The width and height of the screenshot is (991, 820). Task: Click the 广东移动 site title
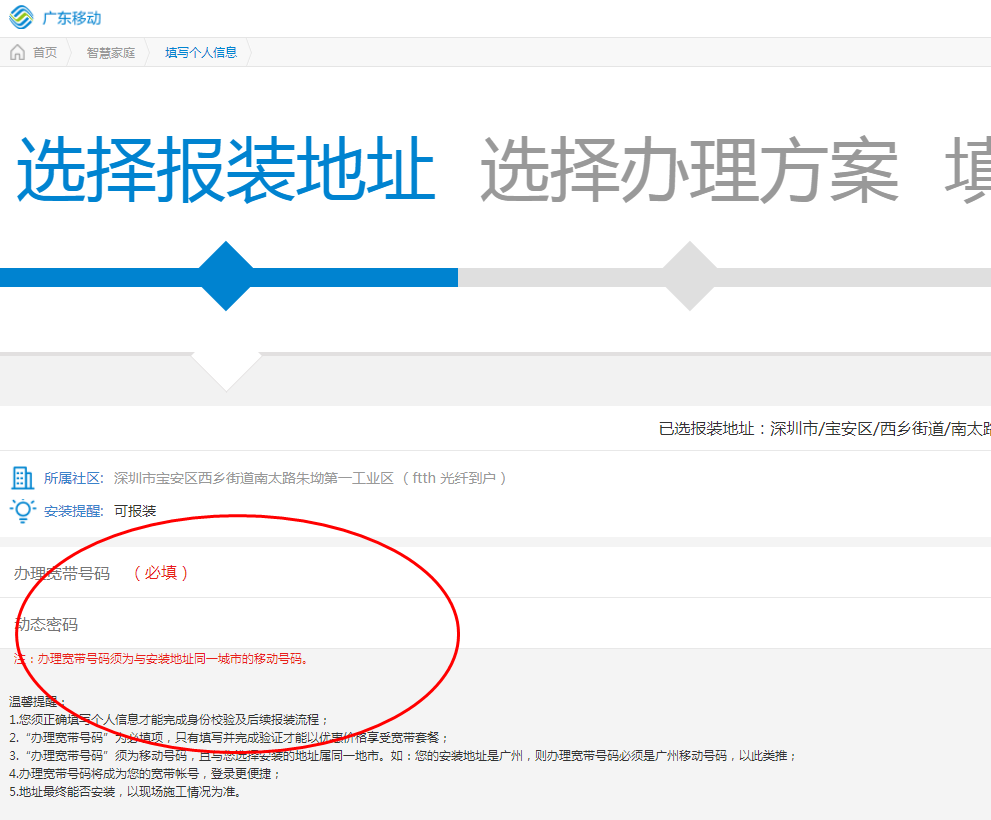71,18
